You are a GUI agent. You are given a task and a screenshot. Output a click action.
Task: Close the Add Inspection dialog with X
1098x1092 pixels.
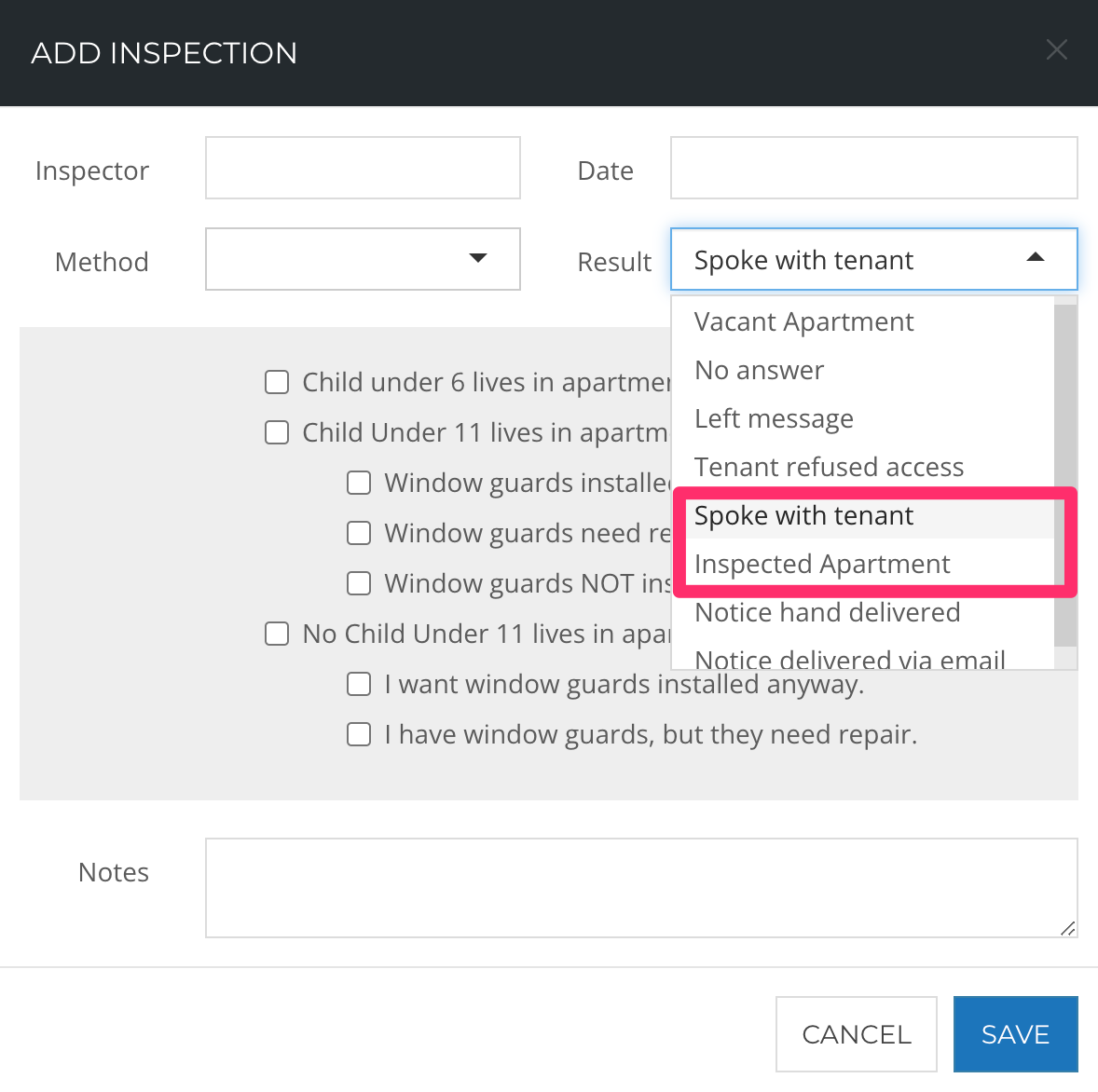pyautogui.click(x=1056, y=49)
